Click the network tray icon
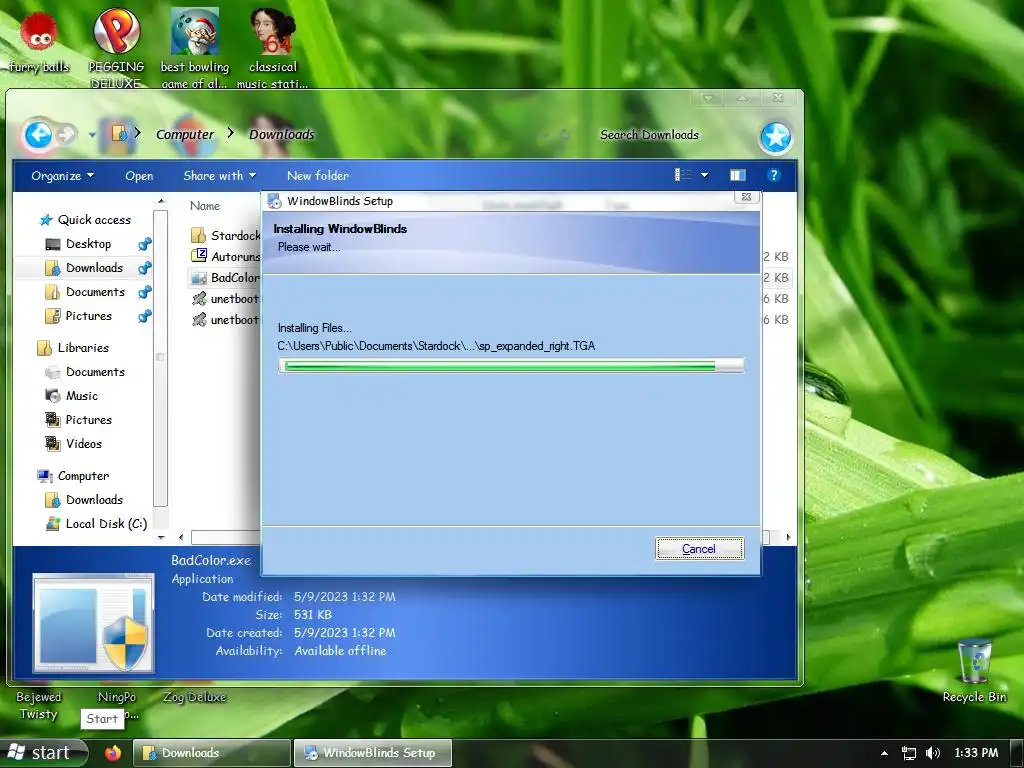 coord(908,753)
